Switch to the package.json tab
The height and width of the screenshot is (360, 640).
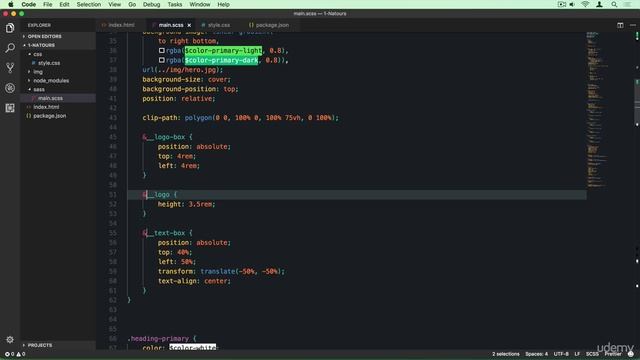tap(272, 25)
